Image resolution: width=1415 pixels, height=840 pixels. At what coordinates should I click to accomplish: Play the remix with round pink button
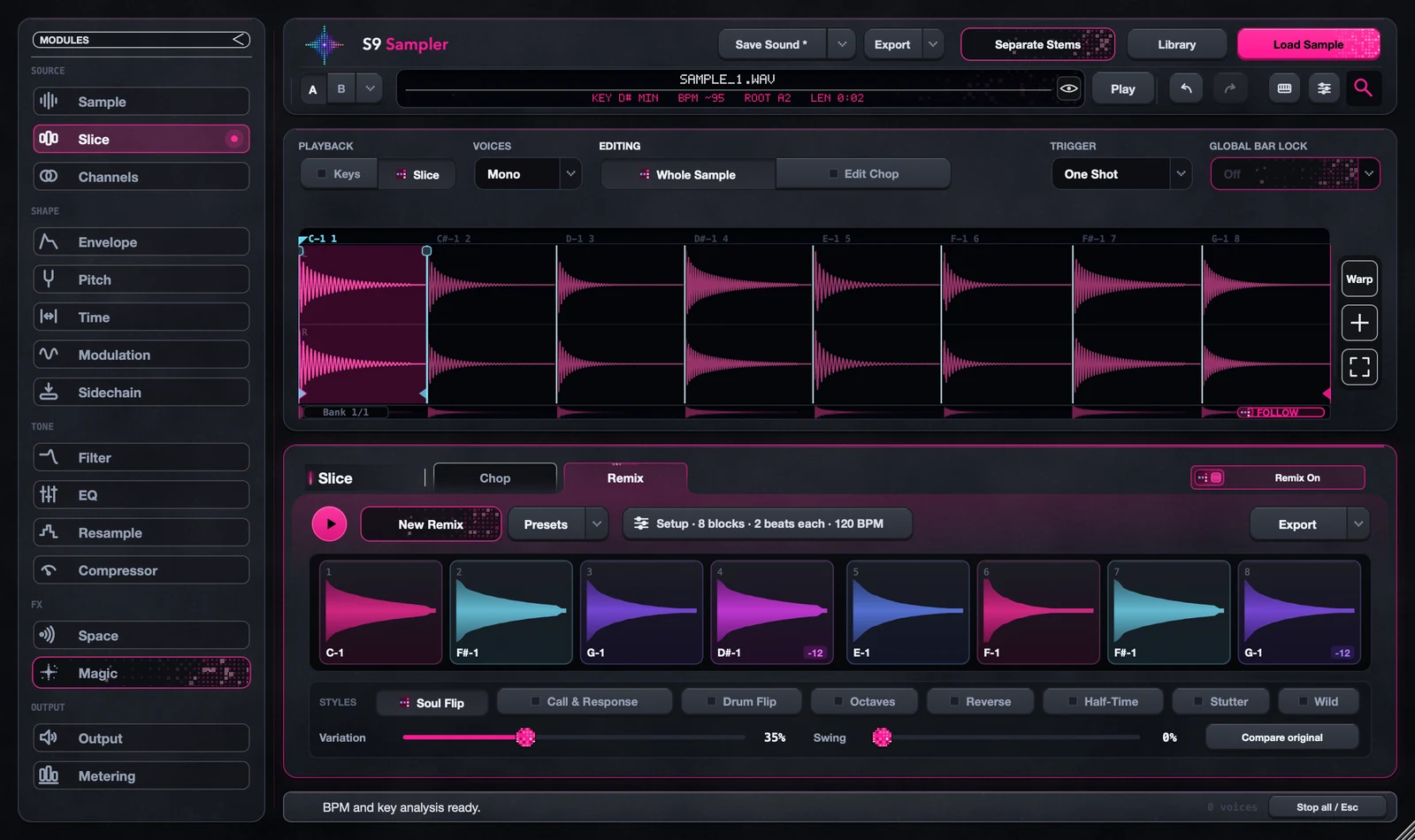[330, 523]
